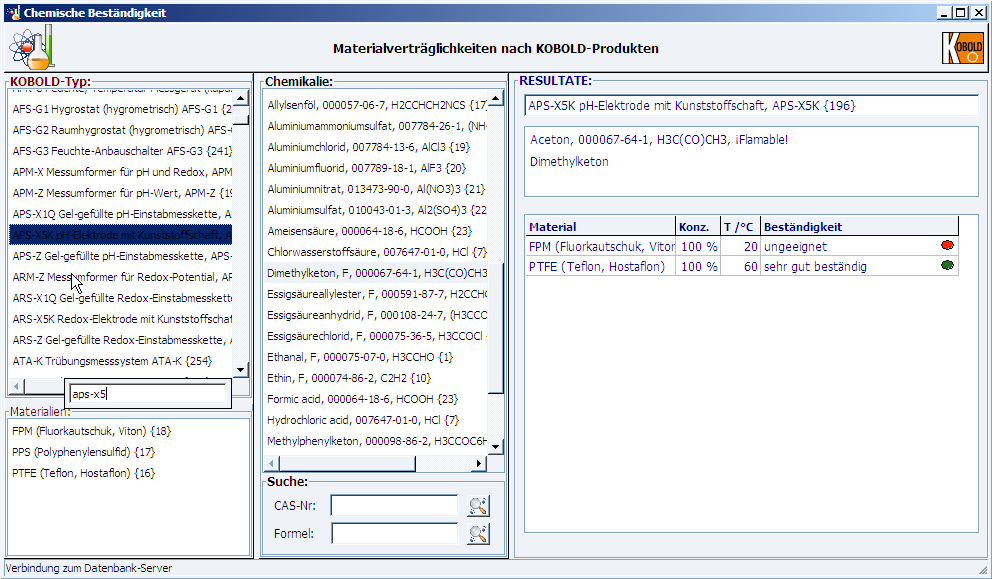Click the Konz. column header
Image resolution: width=992 pixels, height=579 pixels.
tap(697, 227)
